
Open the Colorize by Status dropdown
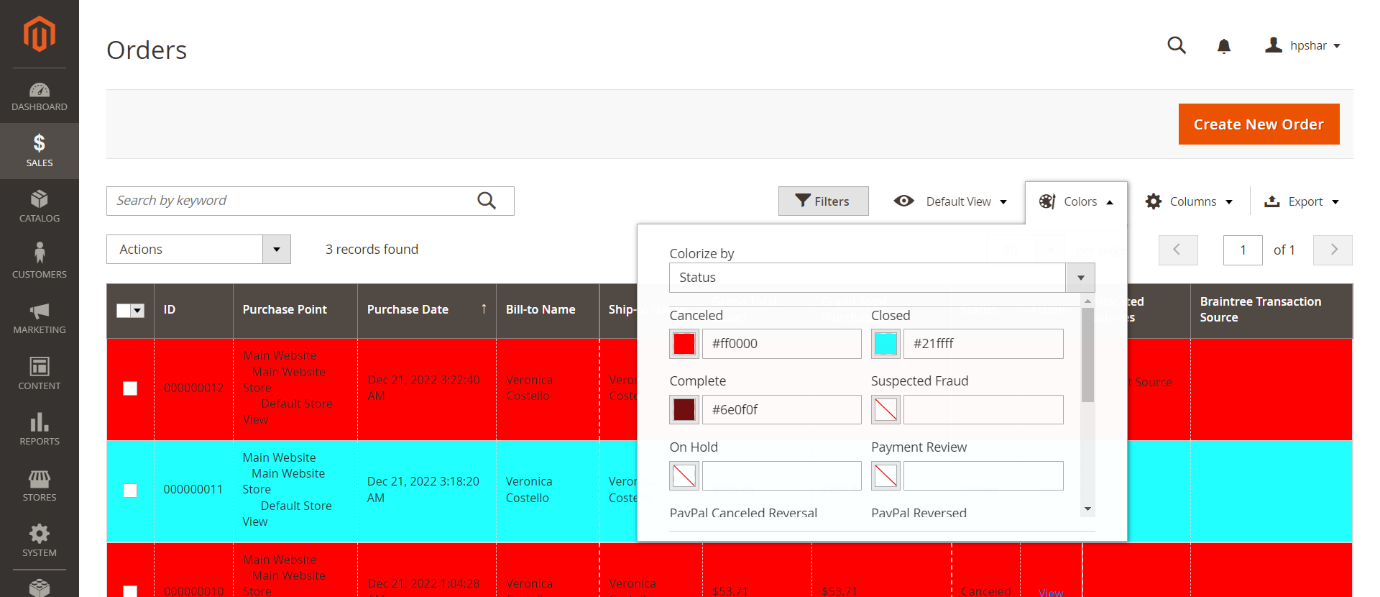pos(881,277)
